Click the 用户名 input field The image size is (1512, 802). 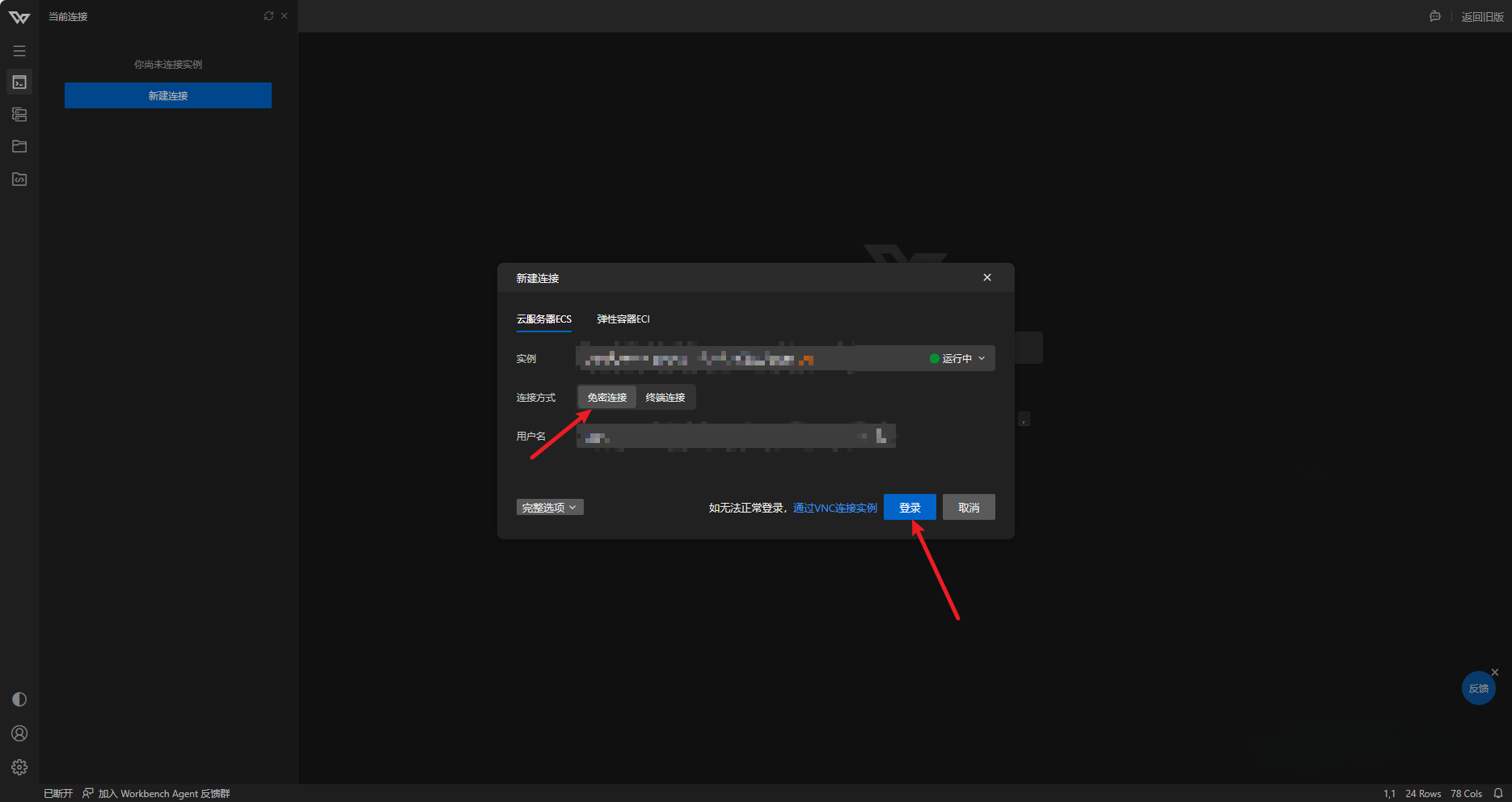click(x=736, y=437)
